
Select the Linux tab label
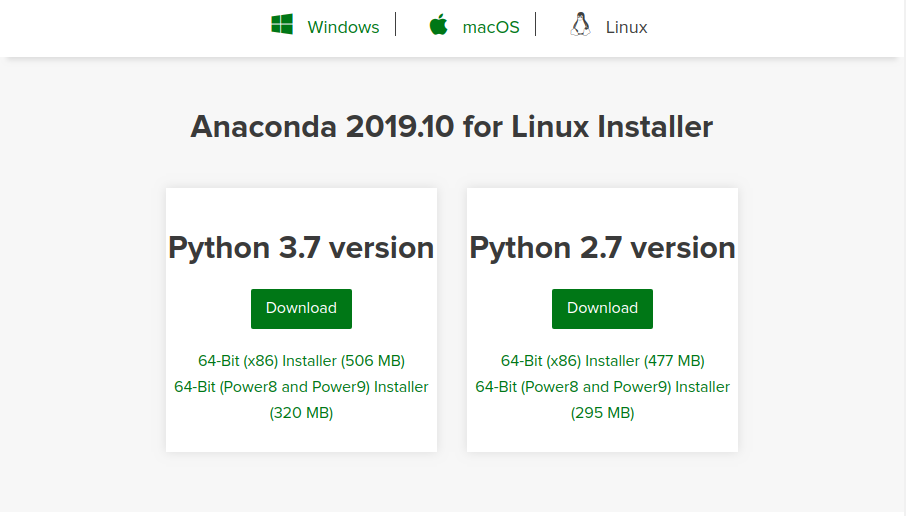(626, 27)
